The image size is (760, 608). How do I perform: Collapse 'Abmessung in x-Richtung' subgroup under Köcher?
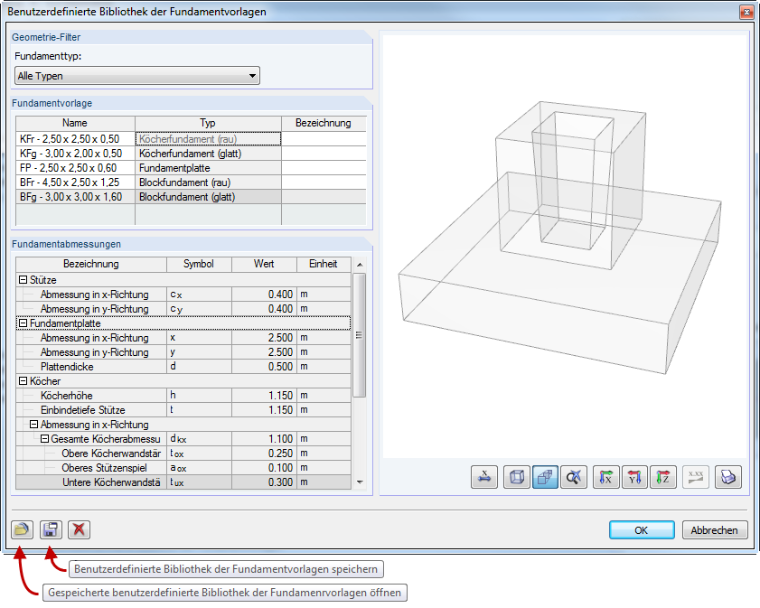[x=33, y=424]
